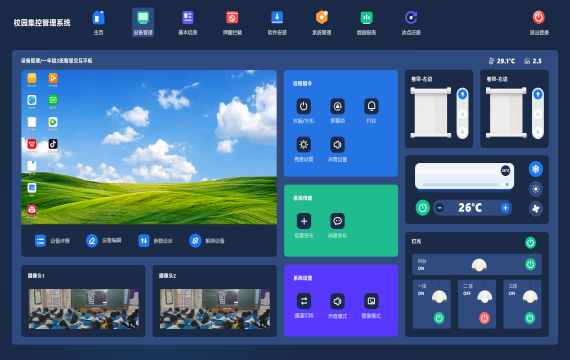Open 图像模式 image mode setting

(x=371, y=301)
